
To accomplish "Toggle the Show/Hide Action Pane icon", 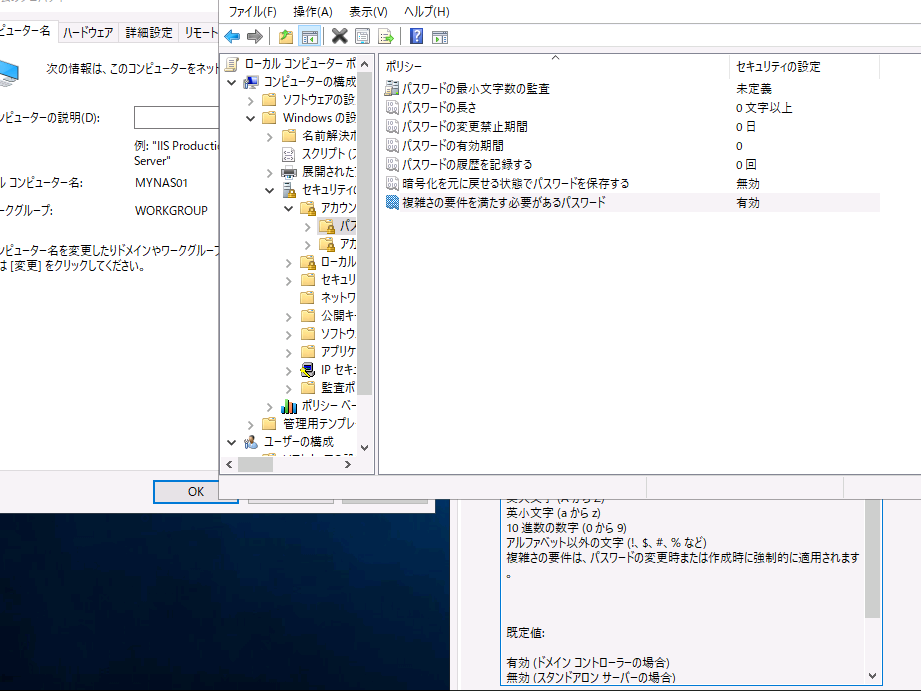I will [x=439, y=37].
